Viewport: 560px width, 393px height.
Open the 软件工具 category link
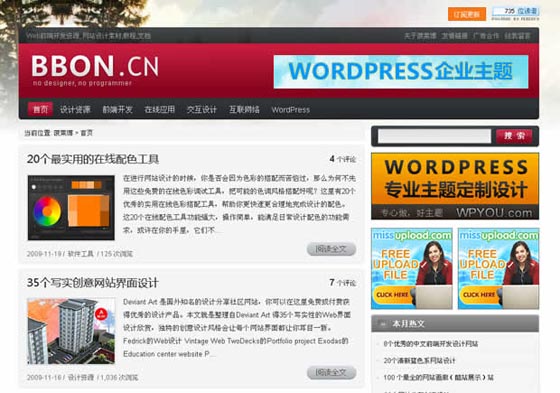(x=80, y=254)
